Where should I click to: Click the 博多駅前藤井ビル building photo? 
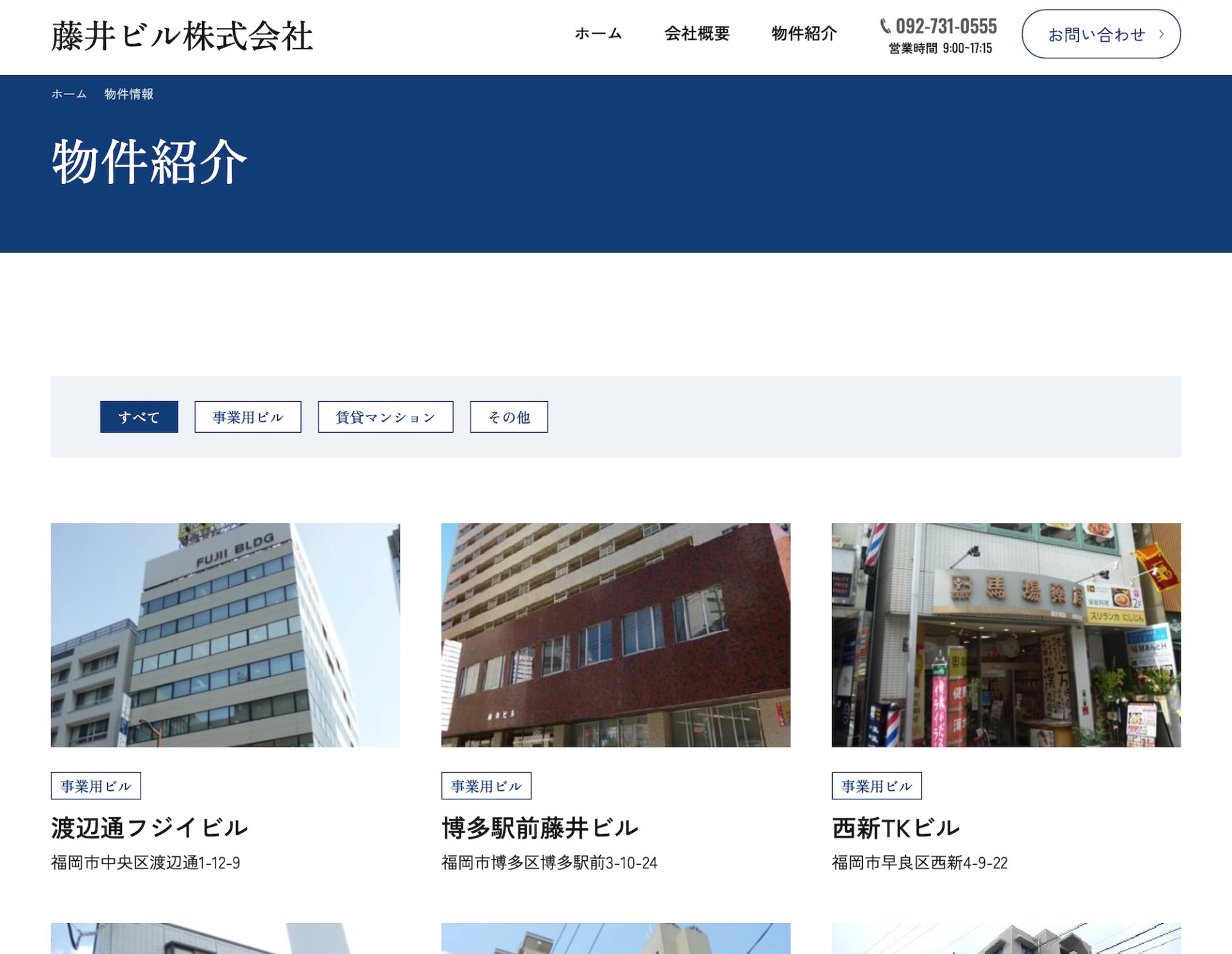615,636
